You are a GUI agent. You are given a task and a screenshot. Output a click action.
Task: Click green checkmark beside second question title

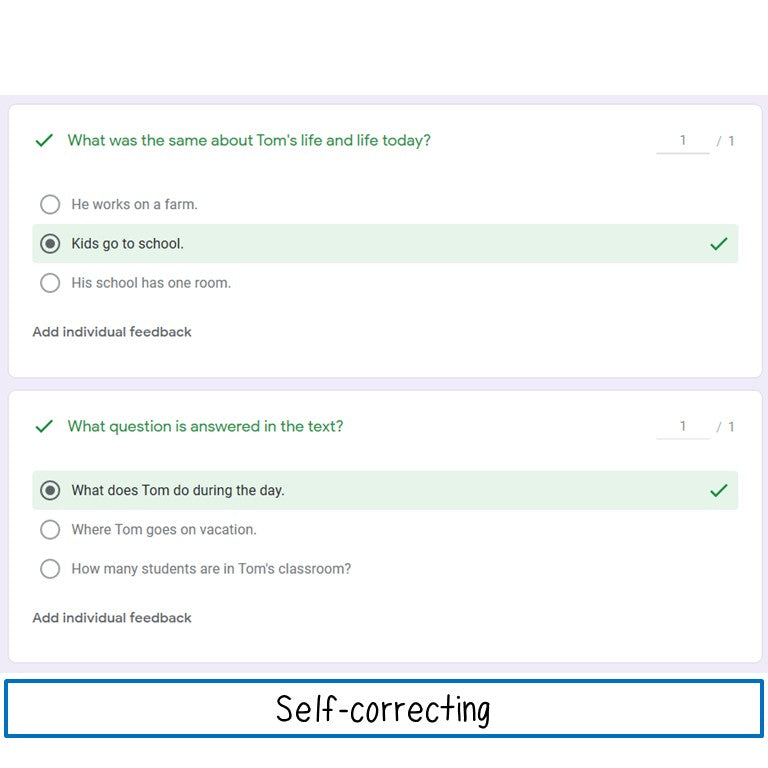point(43,427)
